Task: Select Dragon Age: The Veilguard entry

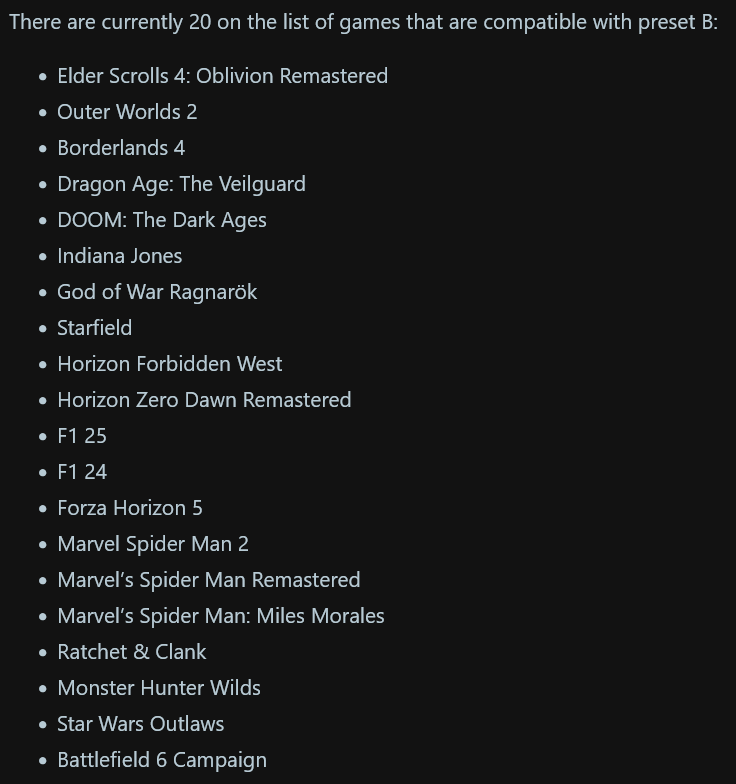Action: click(x=181, y=184)
